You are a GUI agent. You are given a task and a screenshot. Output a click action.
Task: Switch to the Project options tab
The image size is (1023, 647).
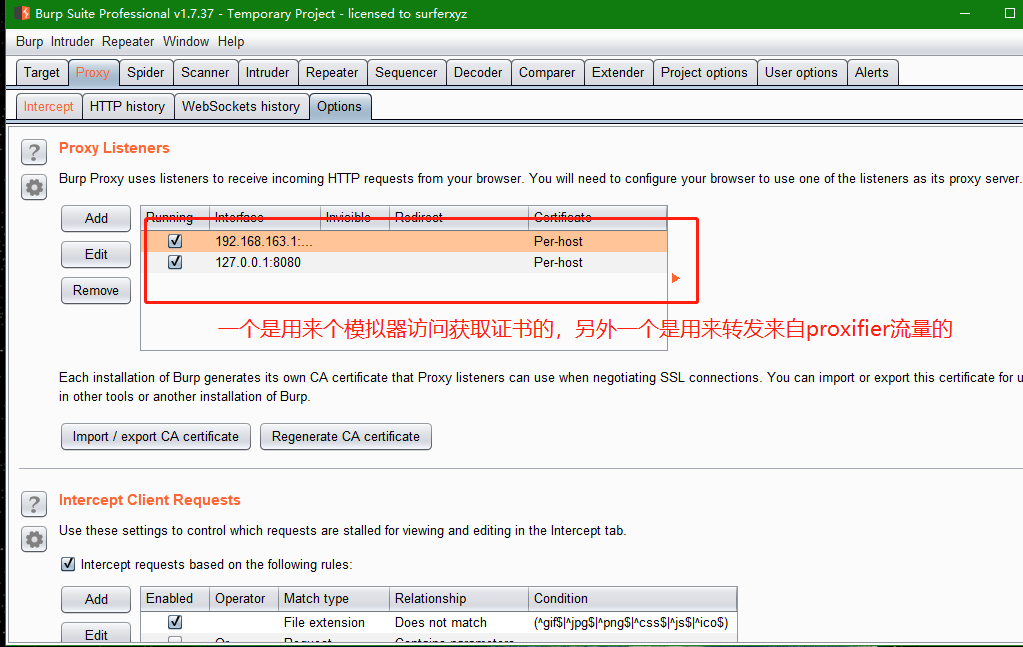[705, 72]
